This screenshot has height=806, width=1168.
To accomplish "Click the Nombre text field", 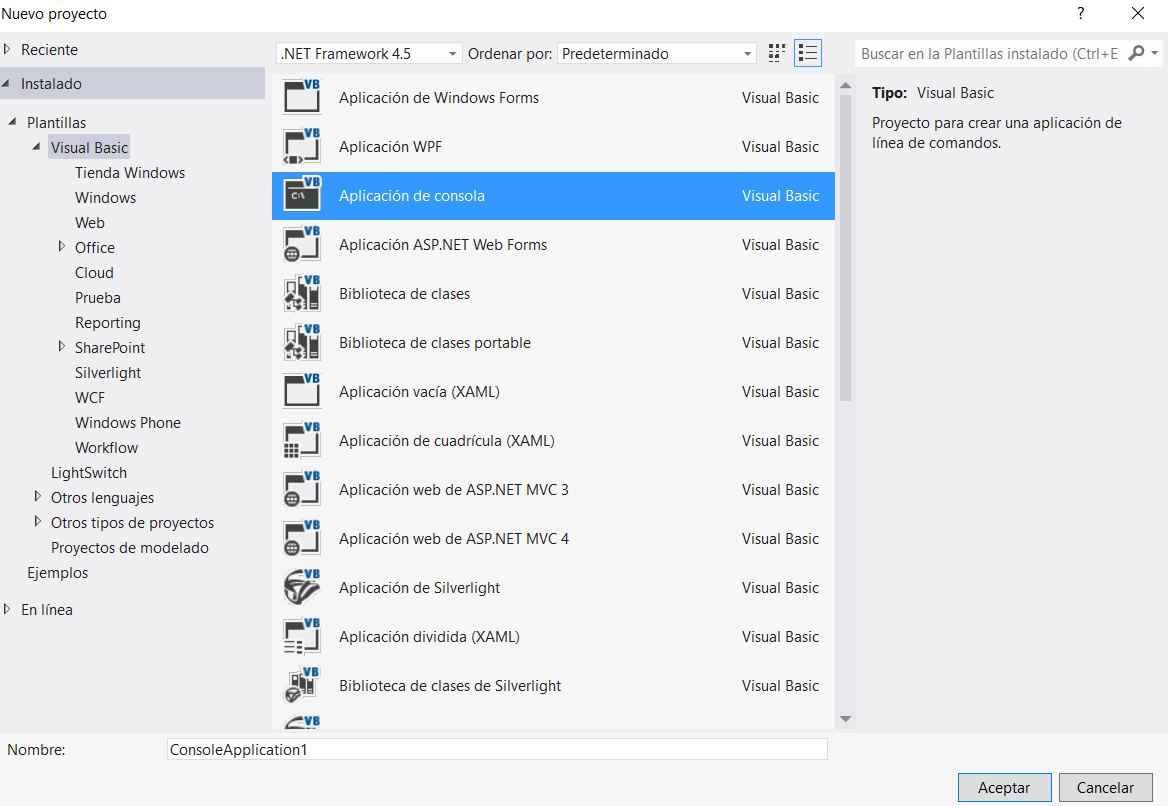I will pos(497,749).
